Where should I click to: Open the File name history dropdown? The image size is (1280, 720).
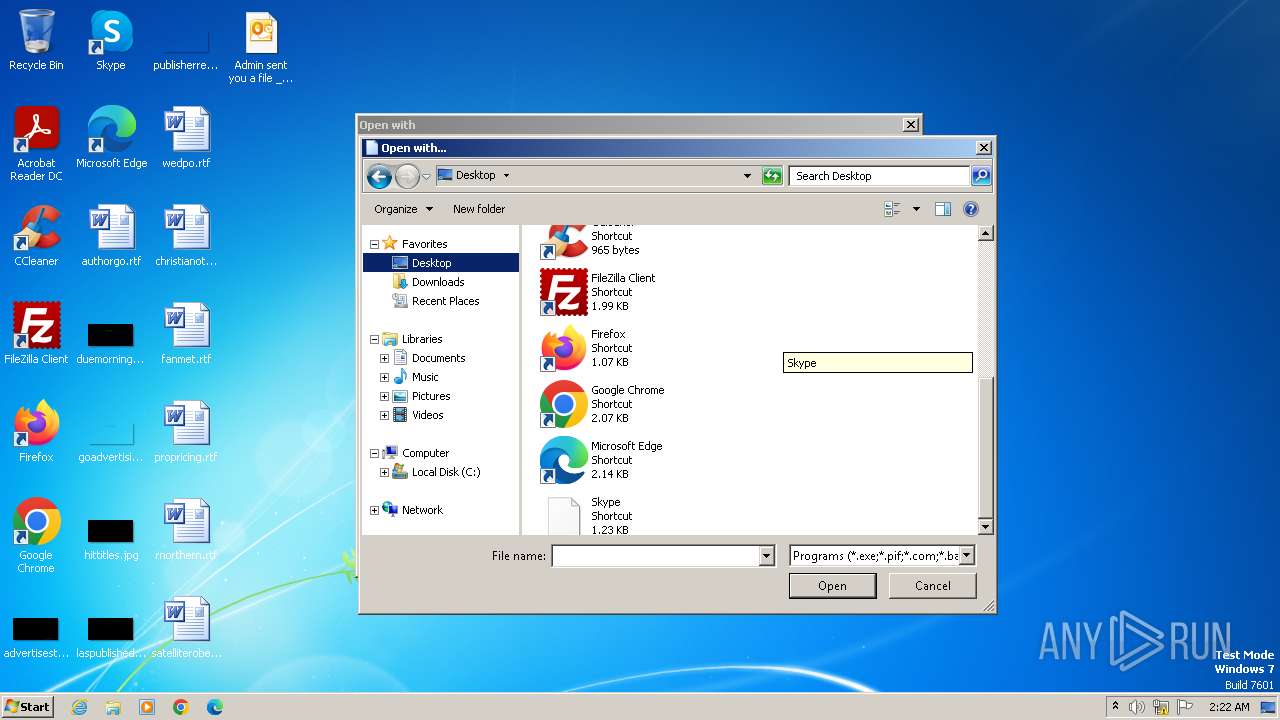[767, 556]
